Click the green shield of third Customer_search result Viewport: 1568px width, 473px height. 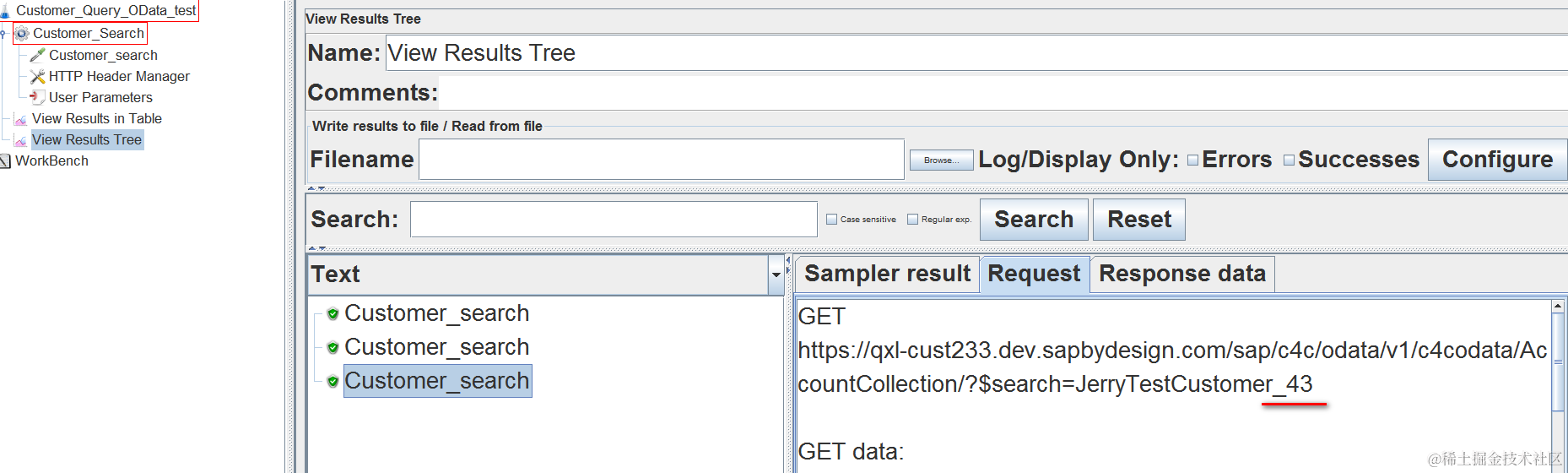333,381
